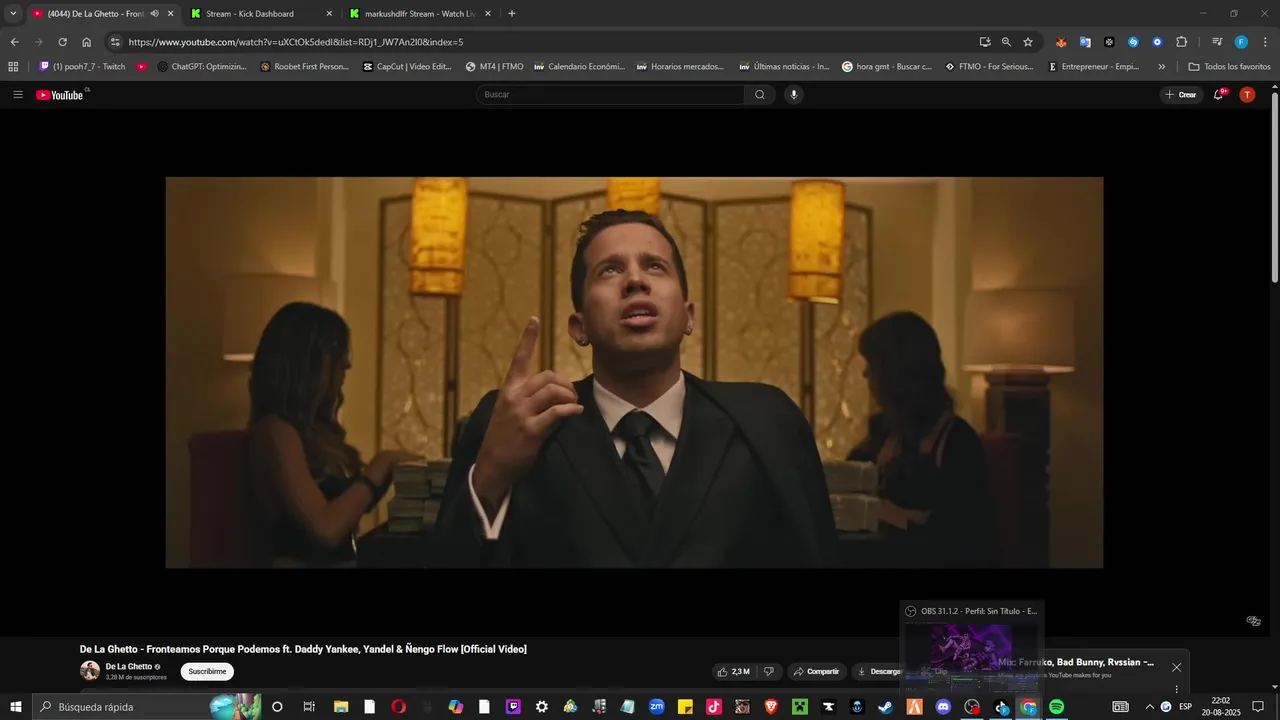Start voice search with the microphone icon

coord(794,95)
